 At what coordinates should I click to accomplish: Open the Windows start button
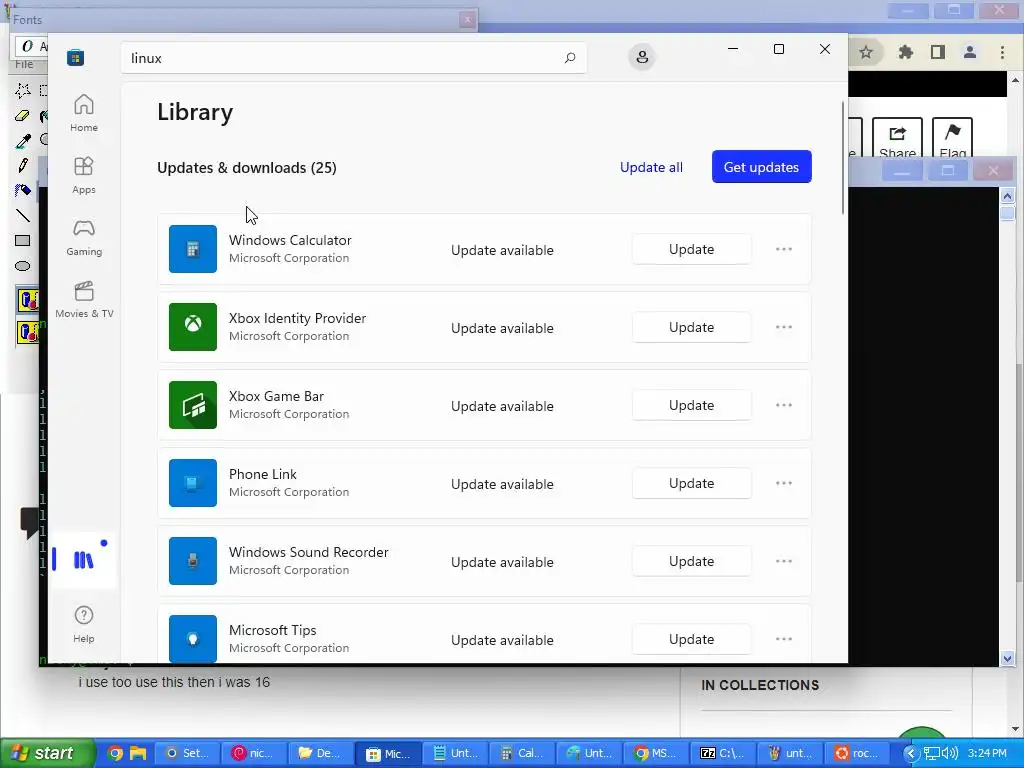(x=47, y=753)
